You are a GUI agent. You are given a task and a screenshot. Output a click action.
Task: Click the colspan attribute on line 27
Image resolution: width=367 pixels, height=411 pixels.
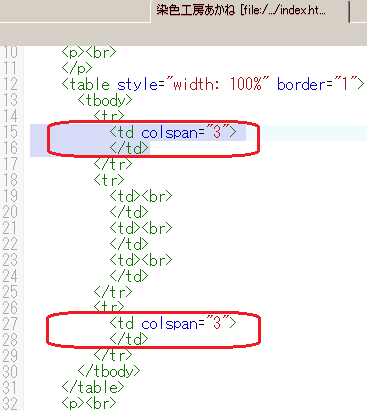pyautogui.click(x=169, y=324)
